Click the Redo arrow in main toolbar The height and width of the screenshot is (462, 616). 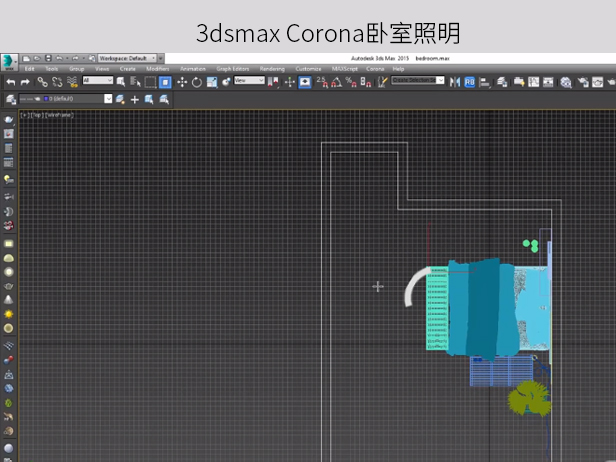coord(24,82)
